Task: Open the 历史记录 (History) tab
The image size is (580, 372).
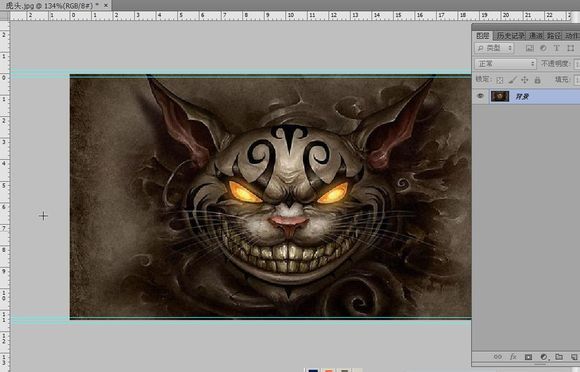Action: (510, 36)
